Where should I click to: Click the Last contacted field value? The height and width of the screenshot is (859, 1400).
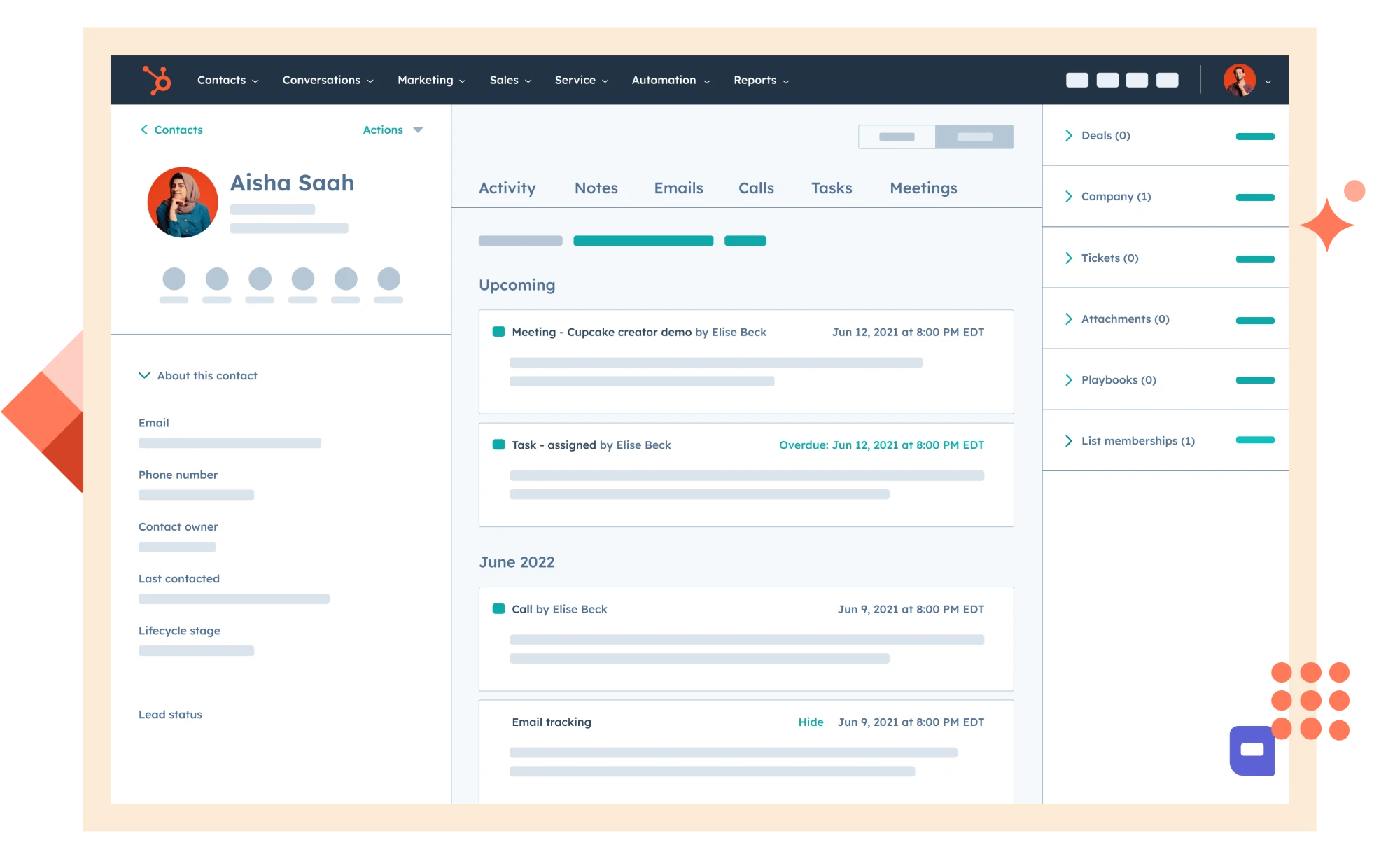click(234, 599)
